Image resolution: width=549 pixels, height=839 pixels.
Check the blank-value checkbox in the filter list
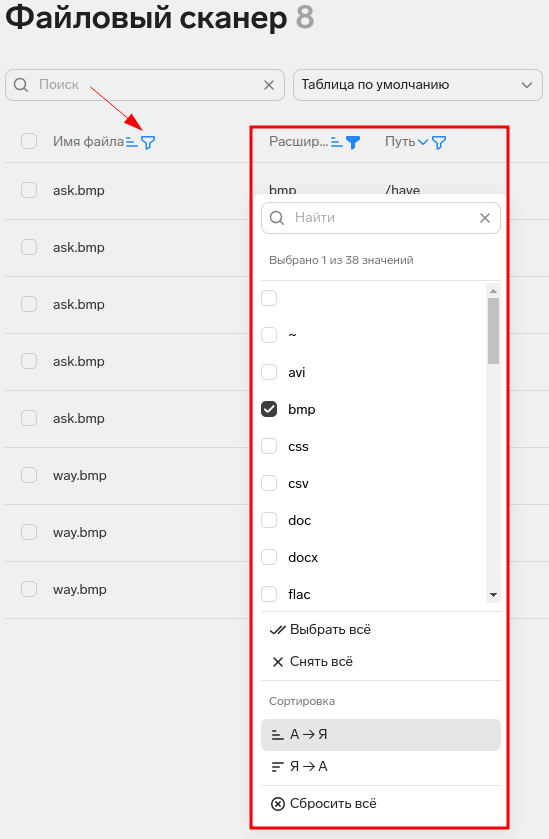pos(269,298)
